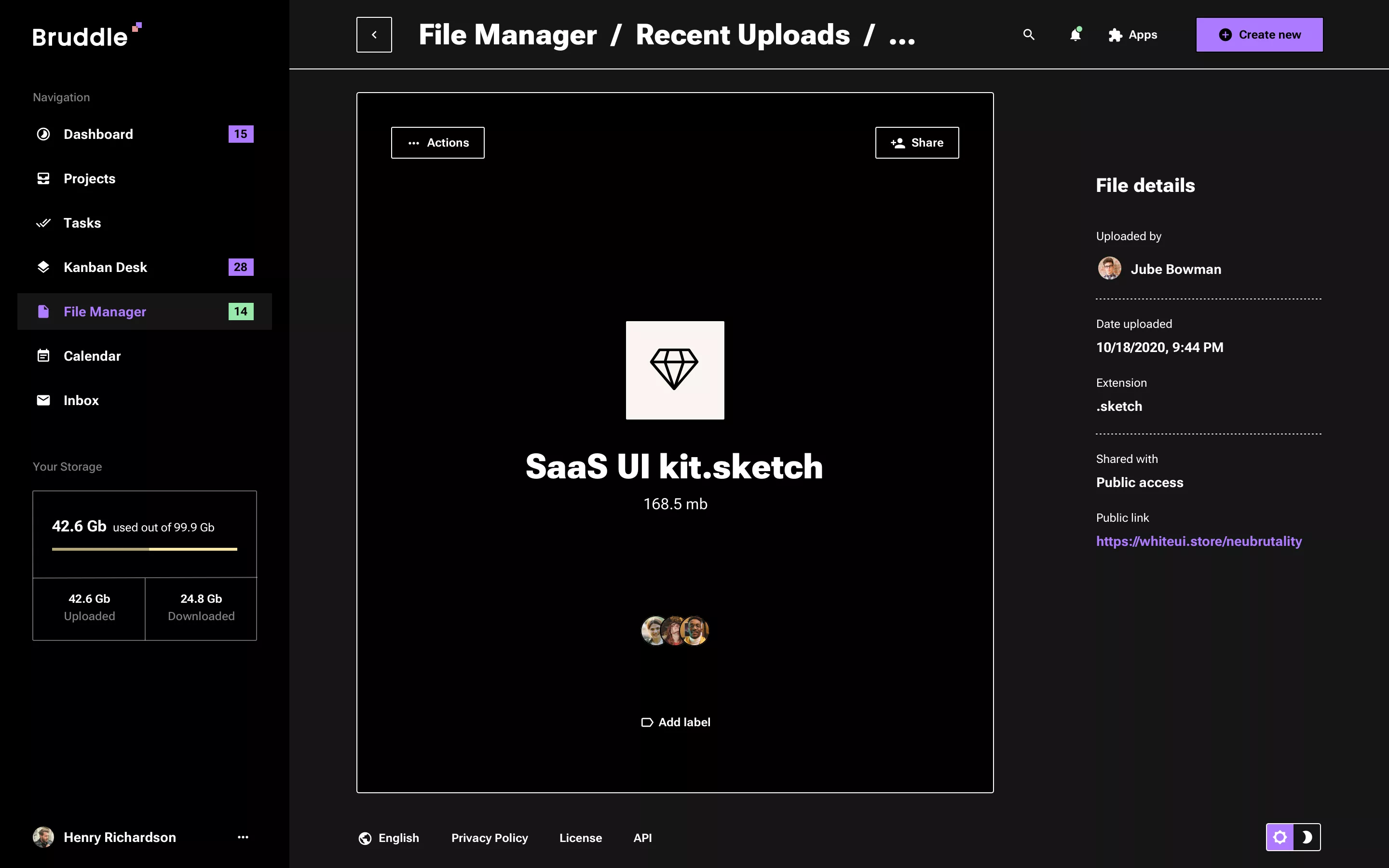1389x868 pixels.
Task: Open Calendar via its sidebar icon
Action: (x=43, y=355)
